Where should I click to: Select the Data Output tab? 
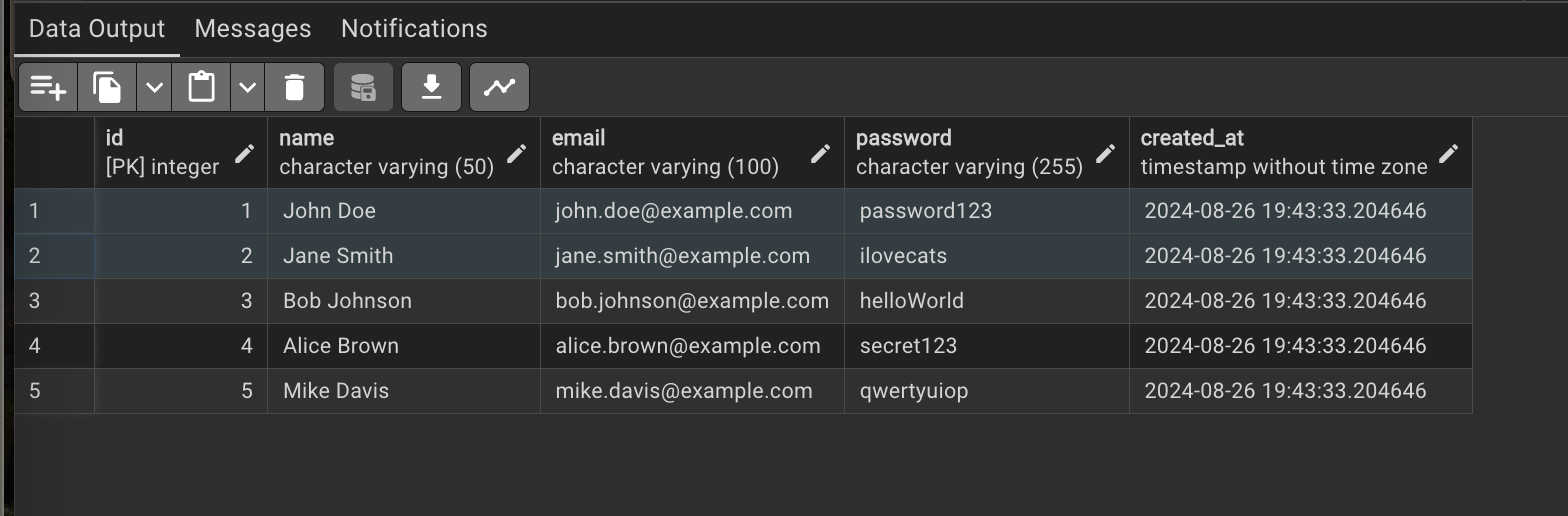point(97,29)
